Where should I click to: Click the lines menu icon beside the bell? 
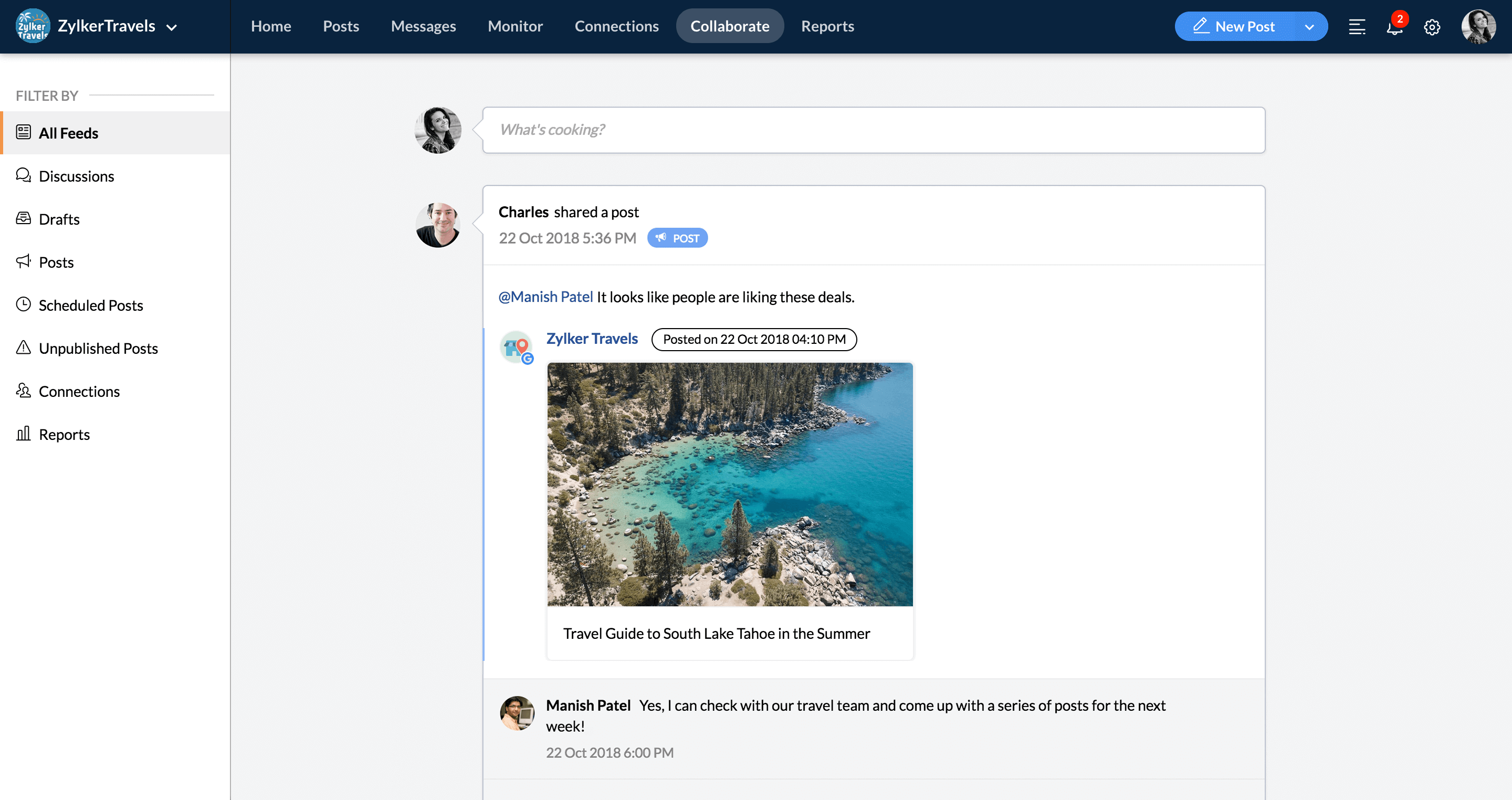tap(1357, 27)
